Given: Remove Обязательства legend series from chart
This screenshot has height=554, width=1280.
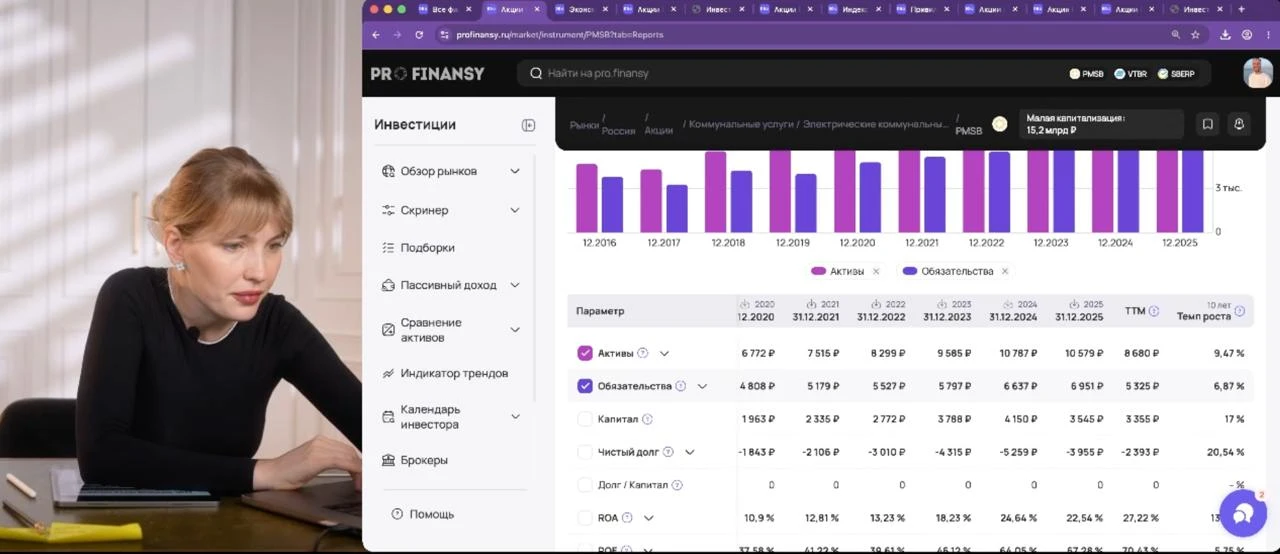Looking at the screenshot, I should click(1005, 271).
